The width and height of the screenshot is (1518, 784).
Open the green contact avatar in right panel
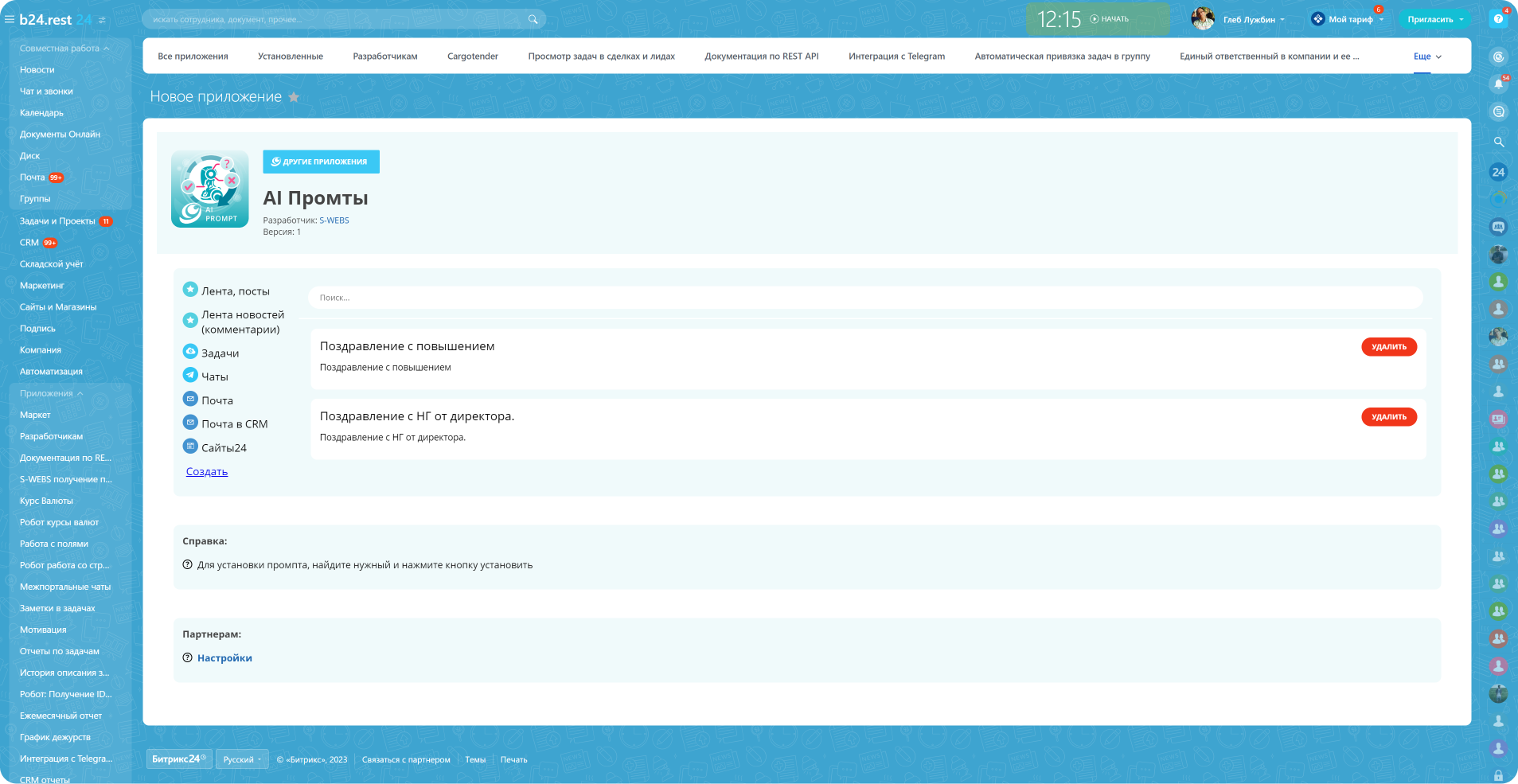click(x=1498, y=282)
